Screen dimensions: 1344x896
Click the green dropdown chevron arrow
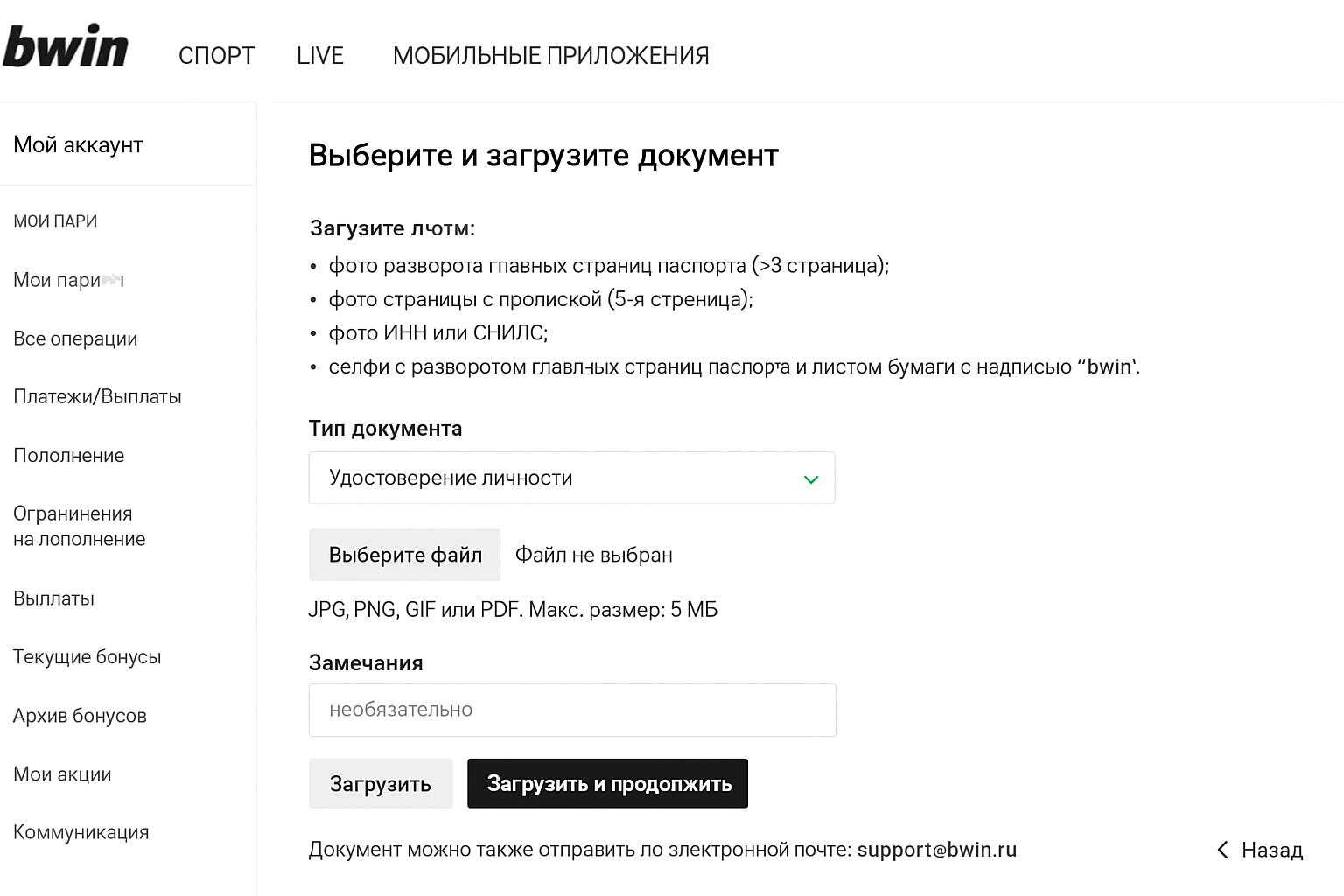[811, 479]
